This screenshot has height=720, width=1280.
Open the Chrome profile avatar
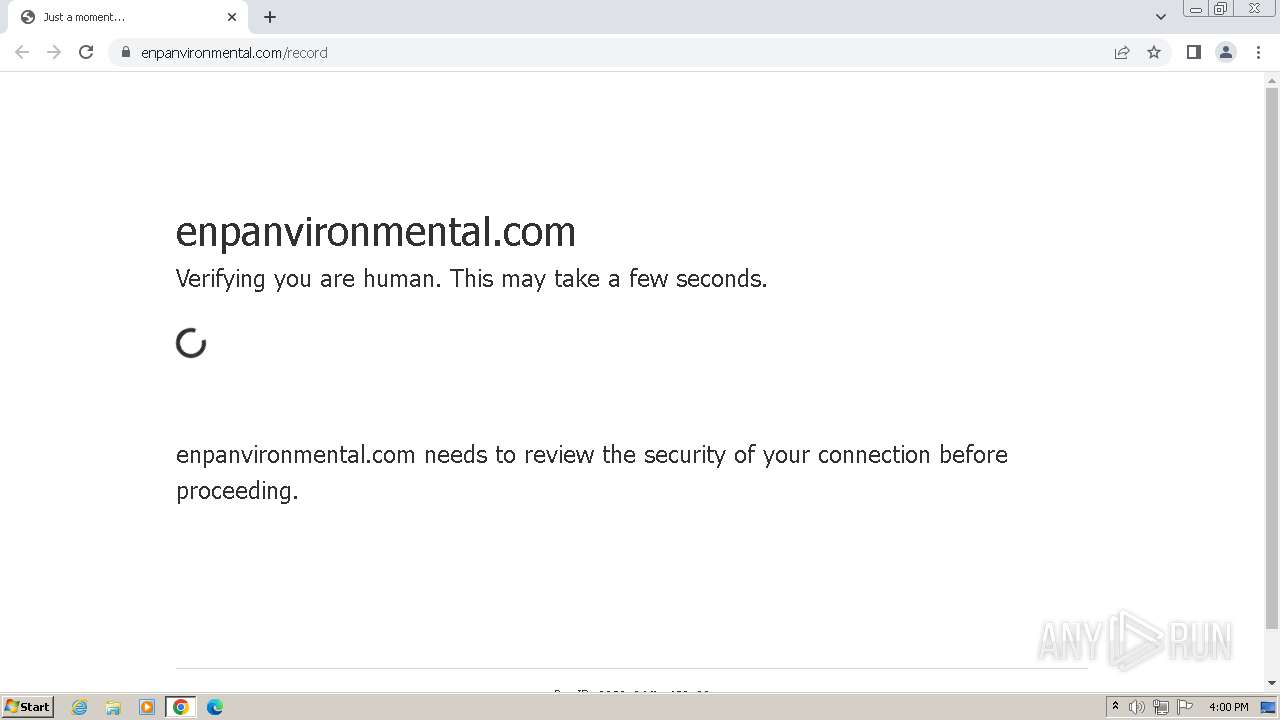click(x=1225, y=52)
